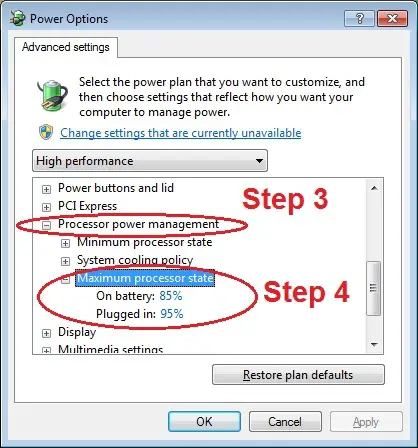Collapse Processor power management node

(46, 225)
